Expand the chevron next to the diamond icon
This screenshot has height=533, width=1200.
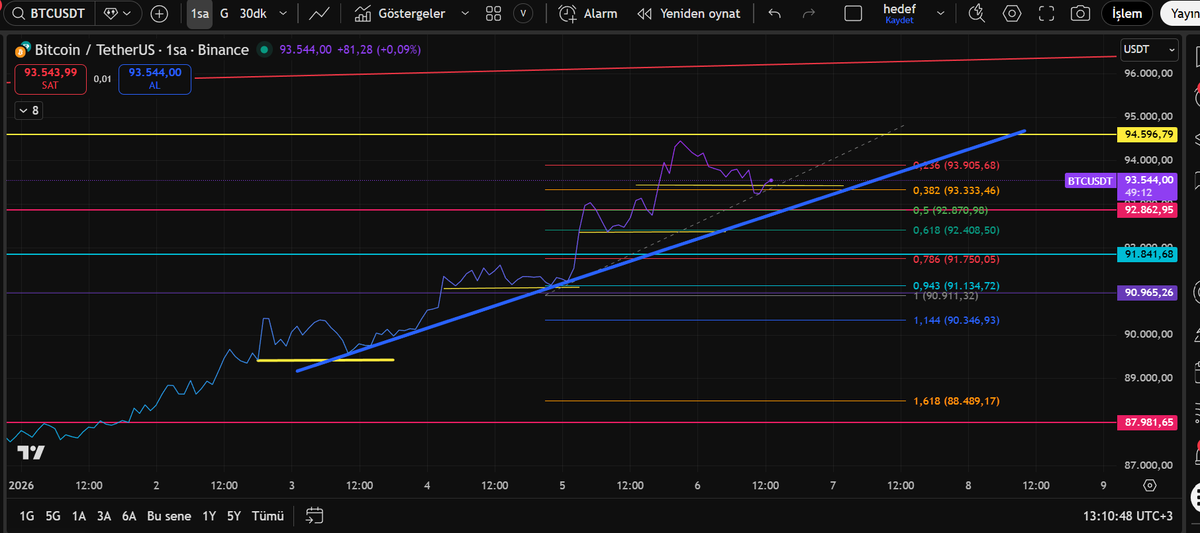point(127,14)
